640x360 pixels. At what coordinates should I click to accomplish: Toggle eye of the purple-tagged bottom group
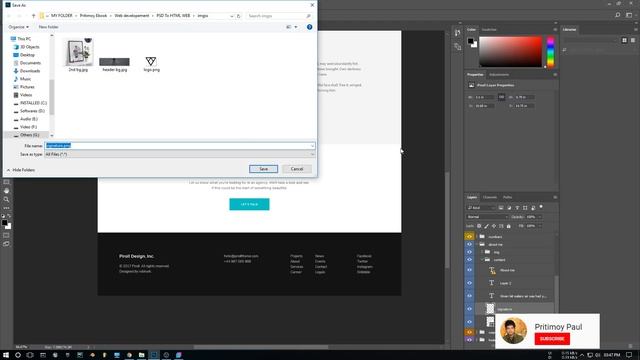[x=469, y=340]
